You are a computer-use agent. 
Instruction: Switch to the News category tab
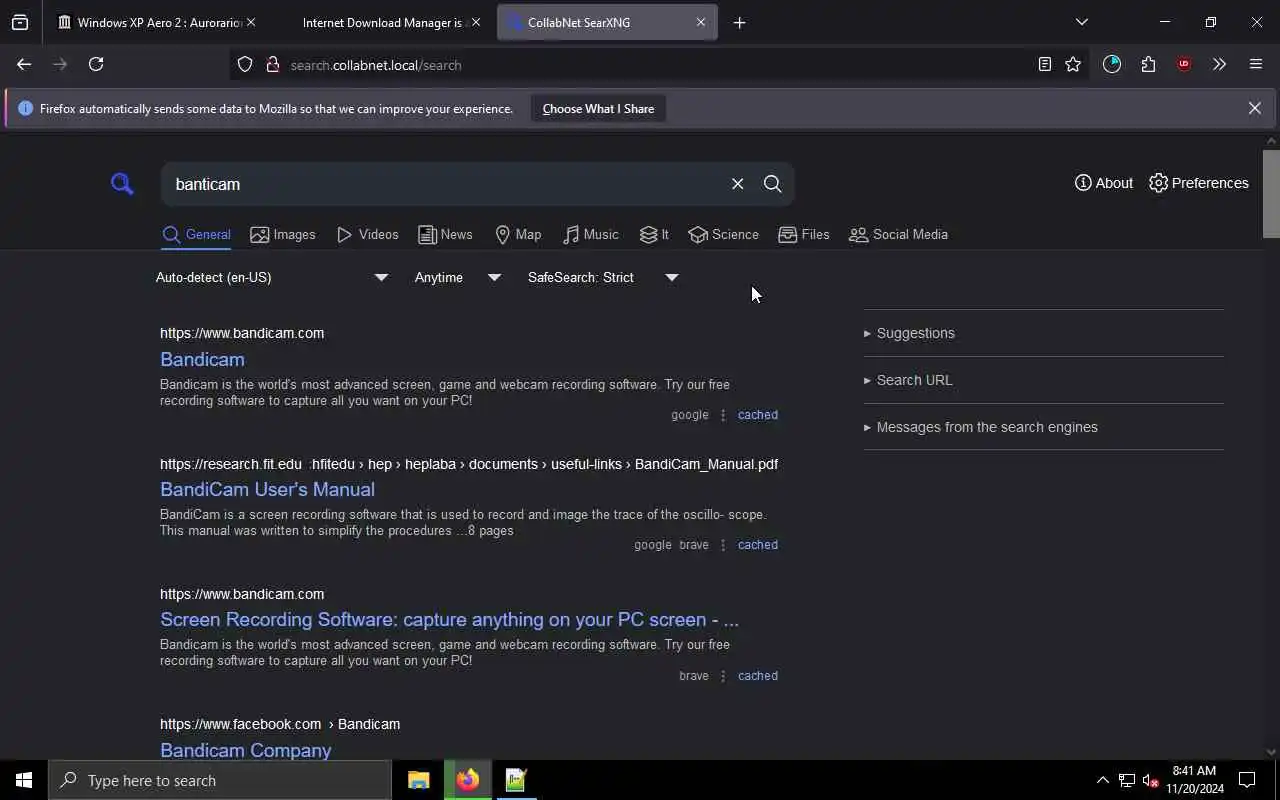[445, 235]
